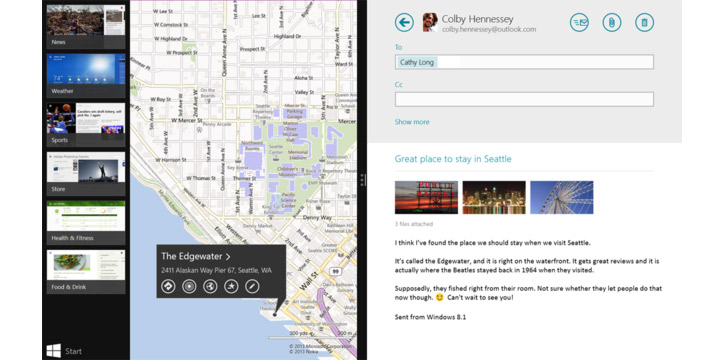The height and width of the screenshot is (360, 724).
Task: Switch to the News app
Action: [x=86, y=26]
